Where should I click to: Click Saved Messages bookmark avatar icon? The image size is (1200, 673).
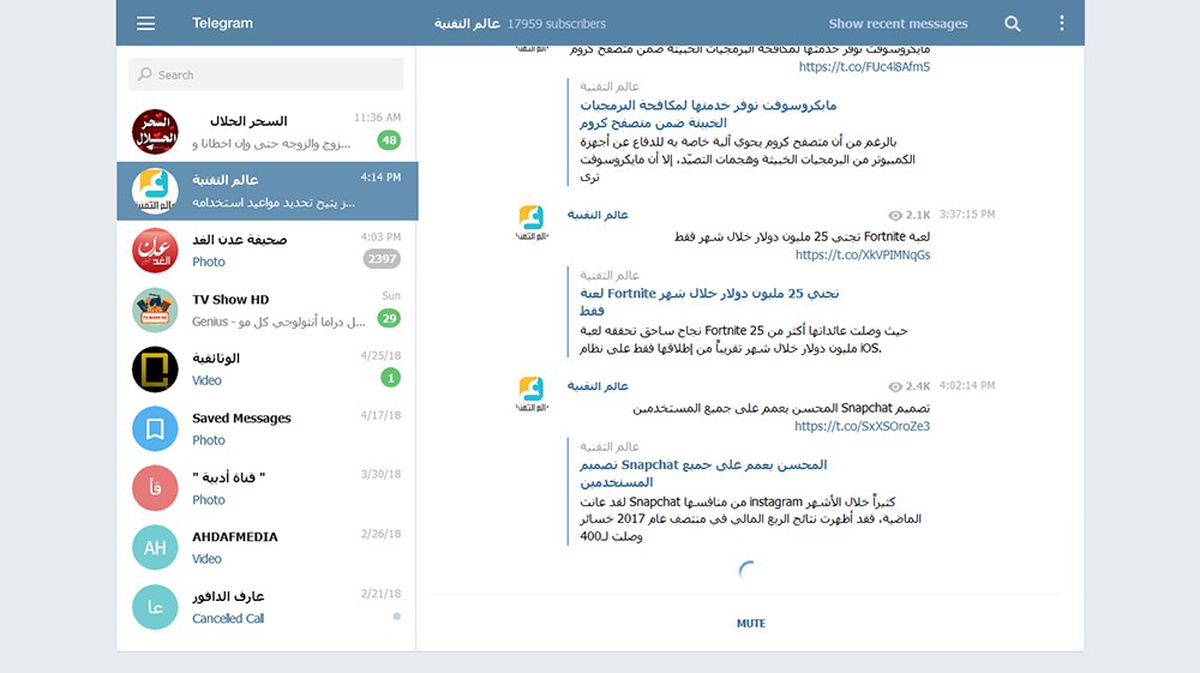tap(155, 429)
